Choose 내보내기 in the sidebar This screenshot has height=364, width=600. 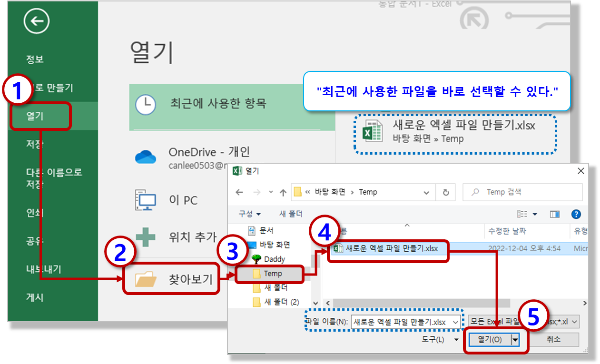click(44, 269)
